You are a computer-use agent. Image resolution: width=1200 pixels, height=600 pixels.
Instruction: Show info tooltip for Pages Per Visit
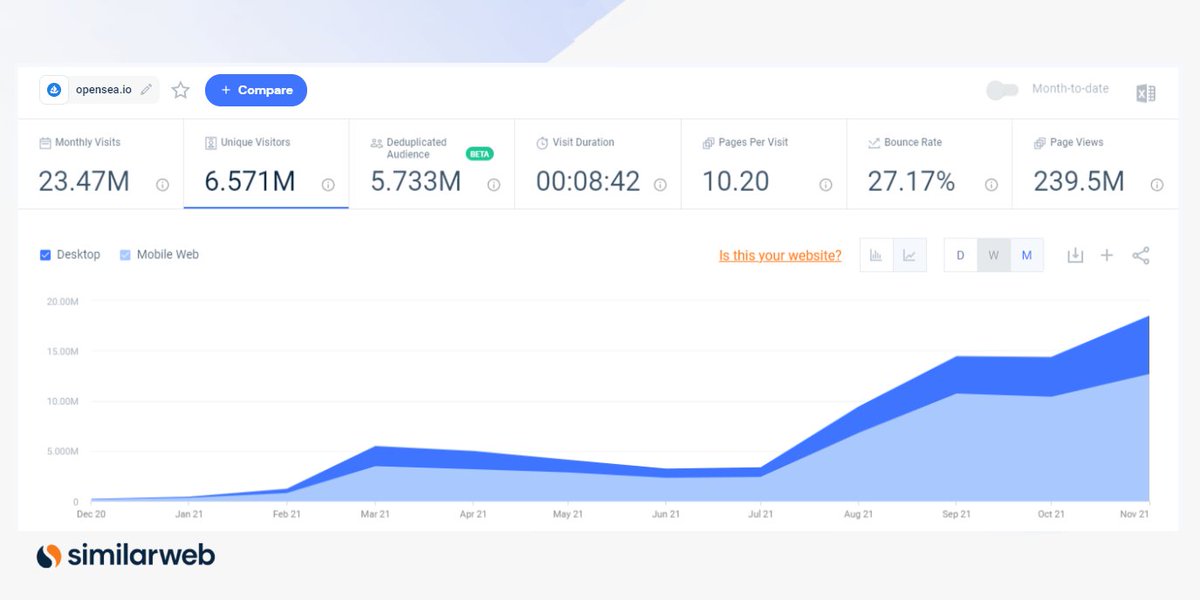[825, 185]
